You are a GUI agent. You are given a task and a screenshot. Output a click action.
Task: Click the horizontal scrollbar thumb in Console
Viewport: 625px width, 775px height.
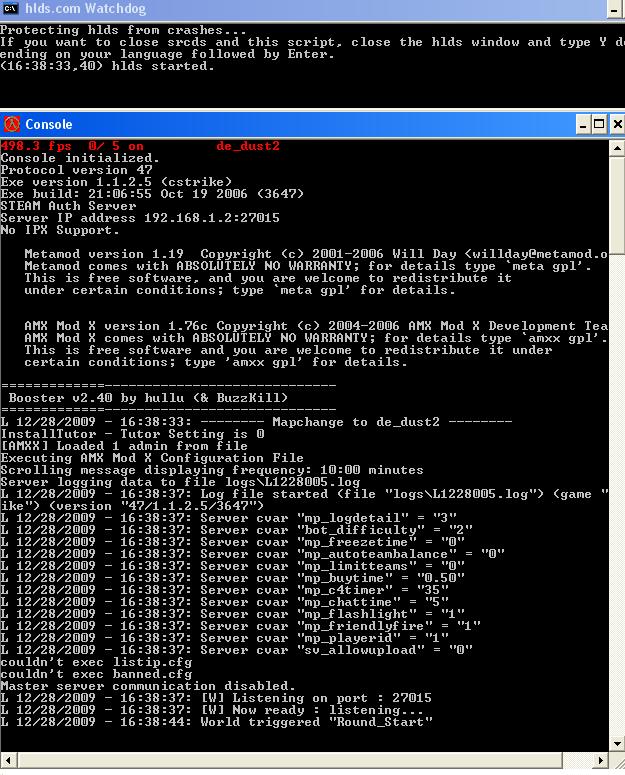pyautogui.click(x=290, y=760)
